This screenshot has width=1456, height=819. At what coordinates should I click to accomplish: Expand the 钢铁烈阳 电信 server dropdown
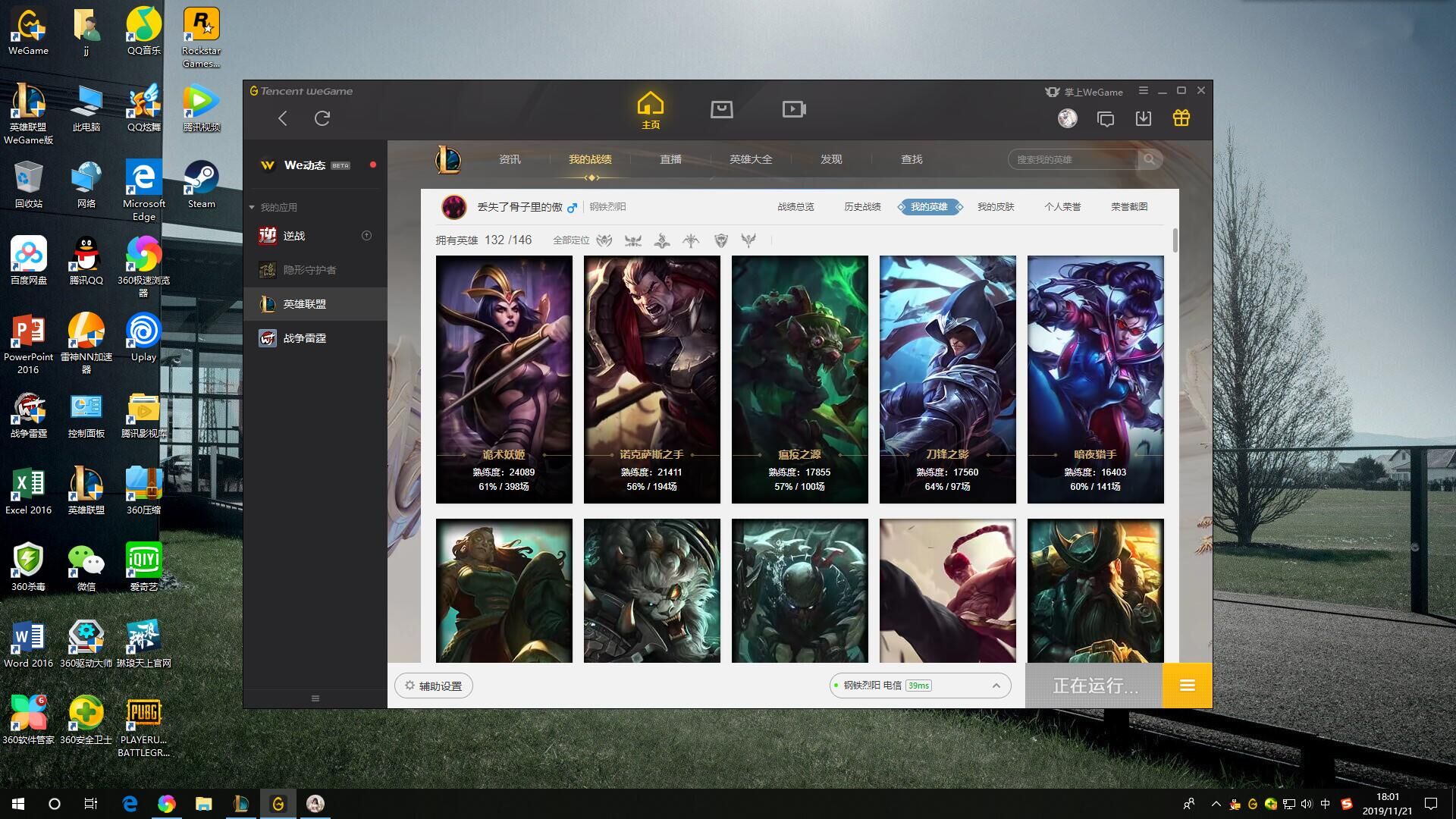[920, 686]
